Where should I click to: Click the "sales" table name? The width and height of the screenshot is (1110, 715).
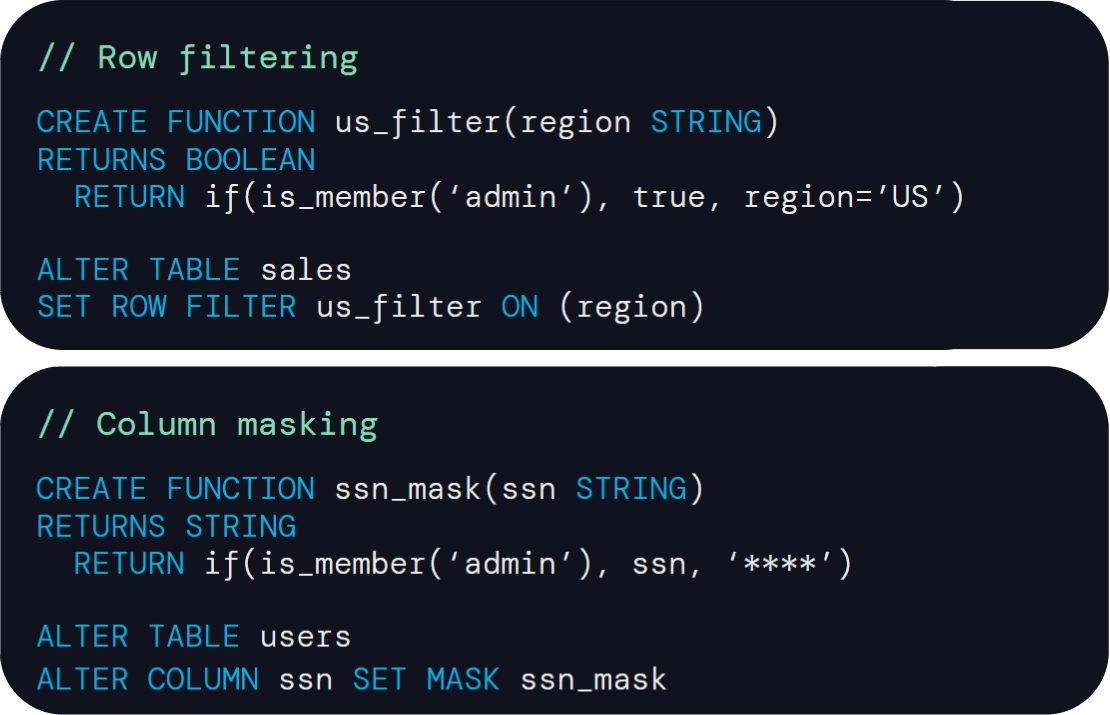click(306, 270)
